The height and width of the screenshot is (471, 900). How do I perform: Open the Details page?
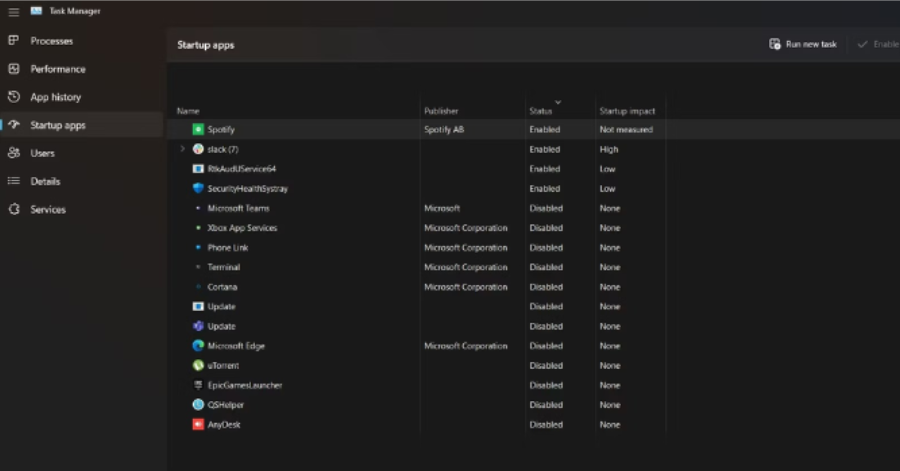pos(82,181)
